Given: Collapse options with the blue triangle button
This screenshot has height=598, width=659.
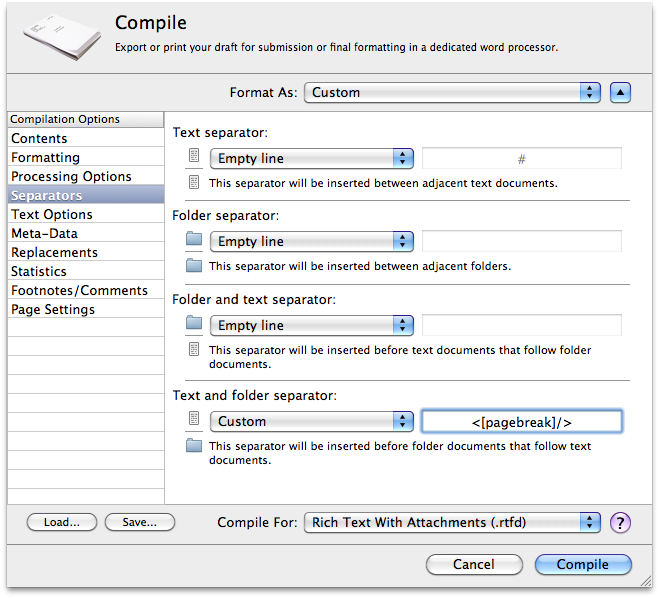Looking at the screenshot, I should pyautogui.click(x=620, y=92).
